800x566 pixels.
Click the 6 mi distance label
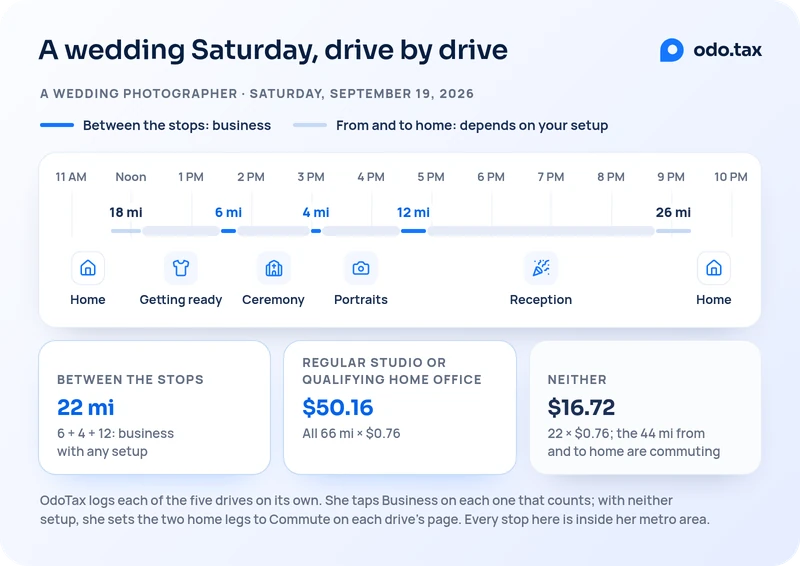click(x=229, y=212)
